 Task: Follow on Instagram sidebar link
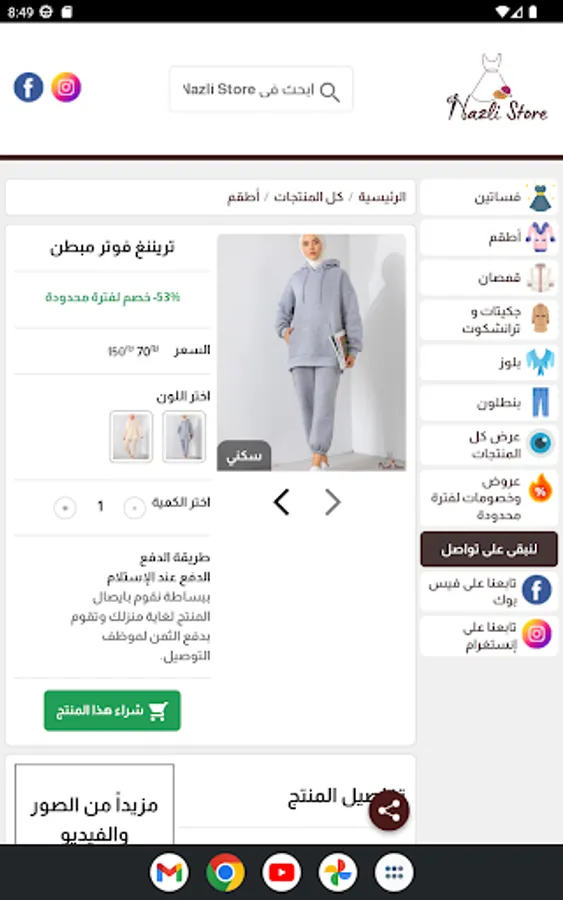coord(489,636)
